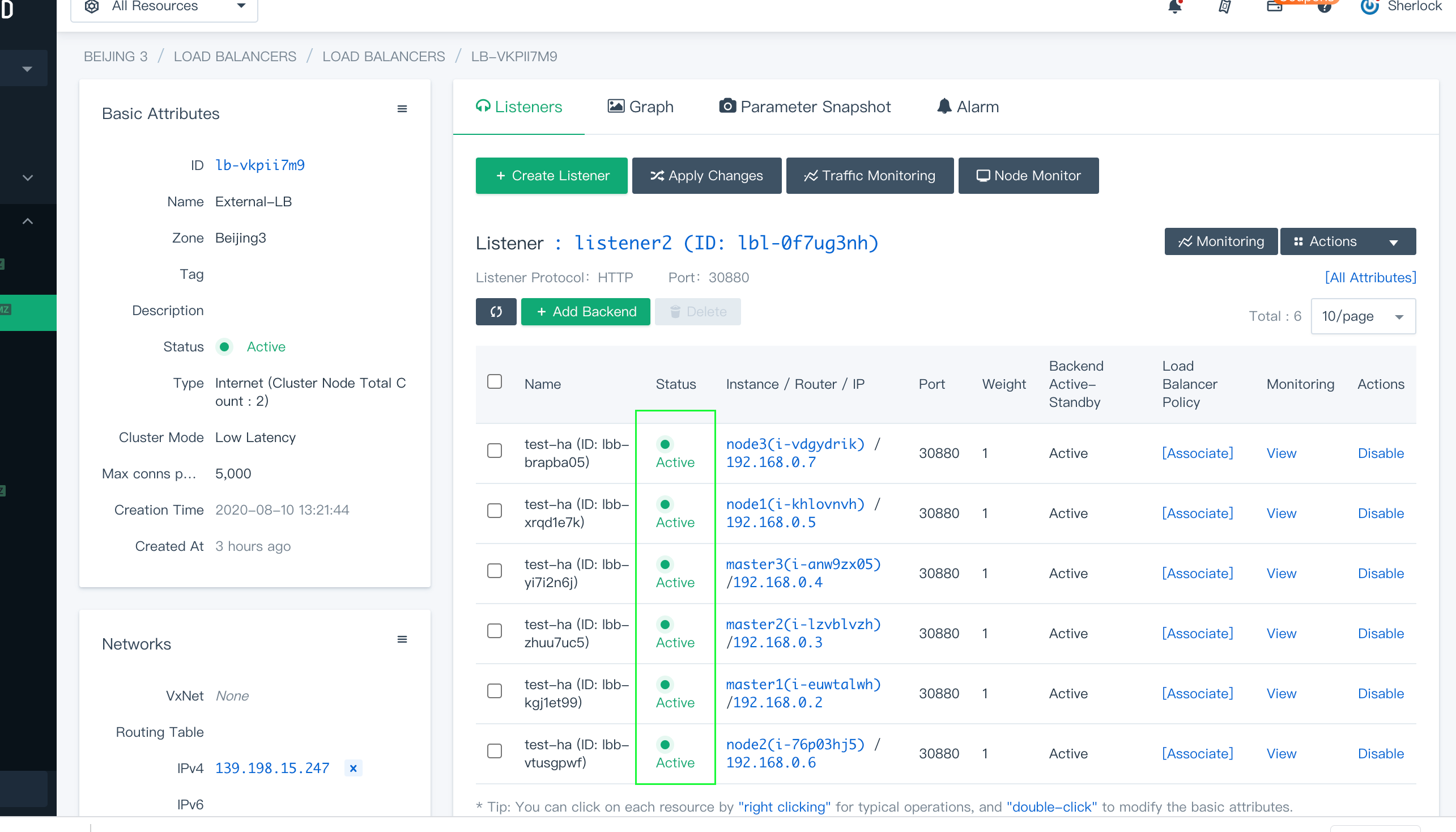The width and height of the screenshot is (1456, 832).
Task: Switch to the Graph tab
Action: pos(640,107)
